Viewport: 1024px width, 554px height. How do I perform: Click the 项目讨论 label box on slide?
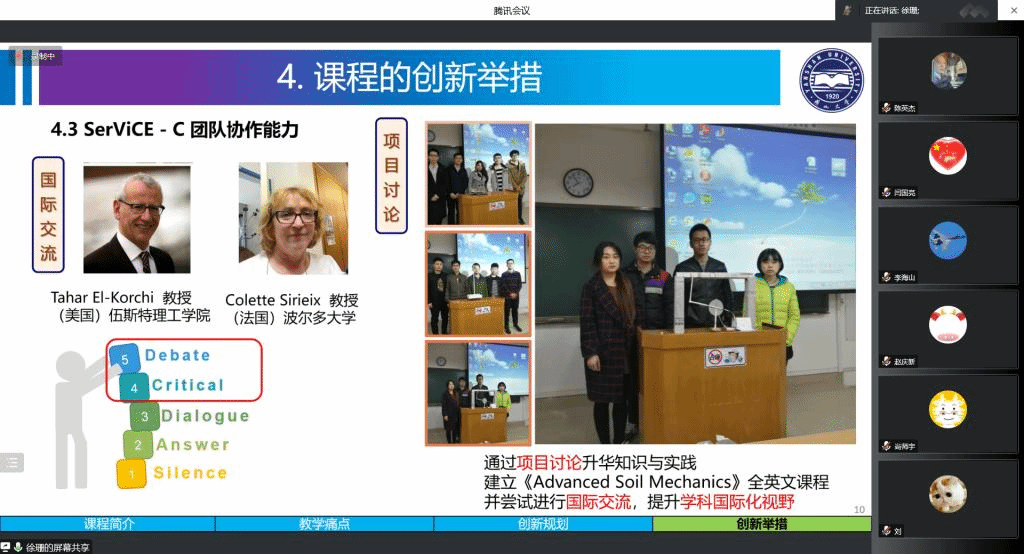(391, 177)
